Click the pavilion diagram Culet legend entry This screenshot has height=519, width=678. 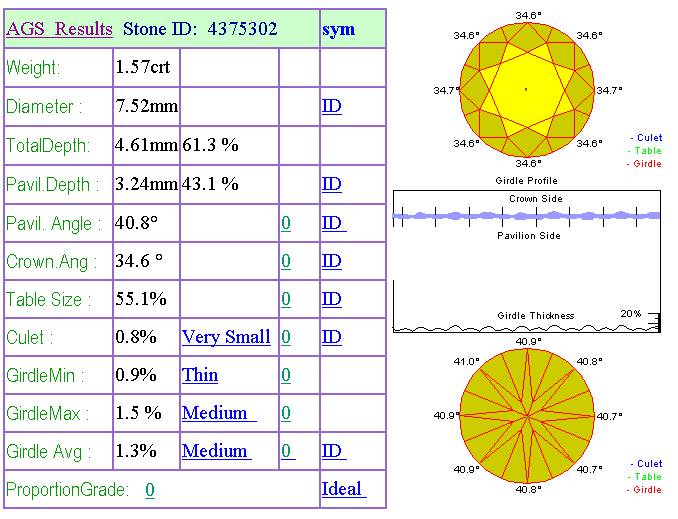[646, 464]
